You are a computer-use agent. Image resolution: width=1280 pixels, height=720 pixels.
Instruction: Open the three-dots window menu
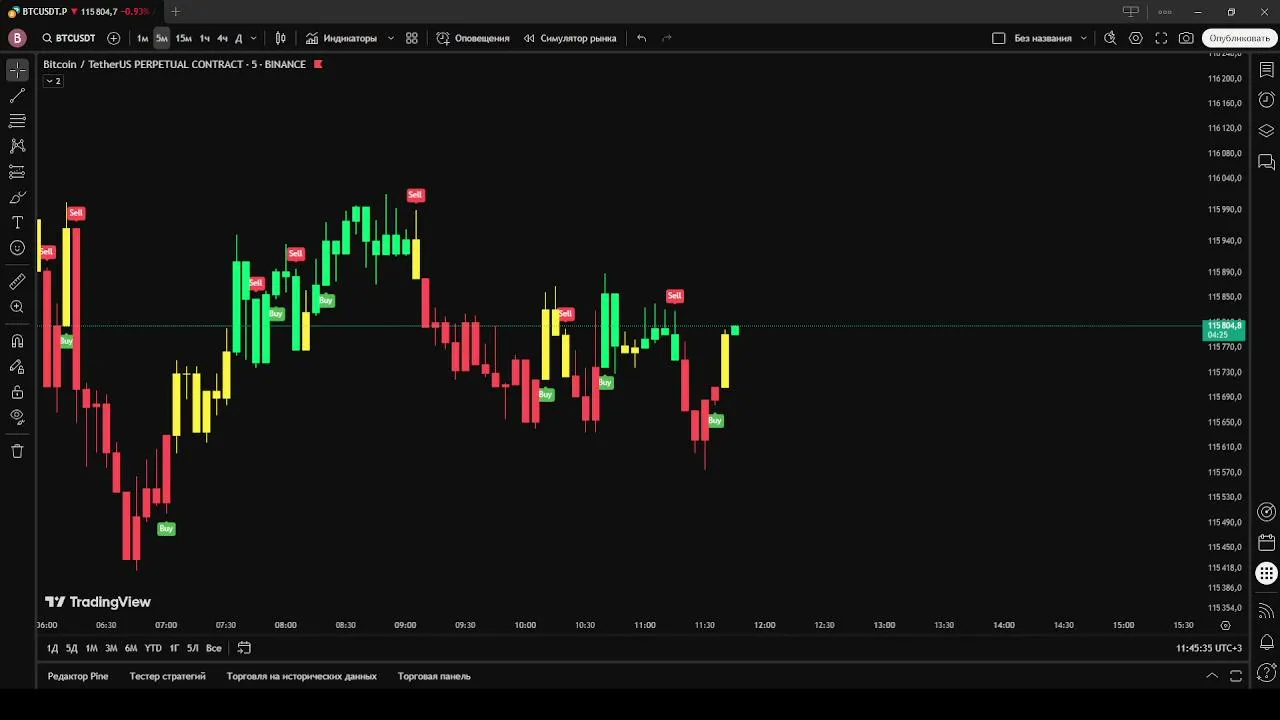pyautogui.click(x=1165, y=12)
